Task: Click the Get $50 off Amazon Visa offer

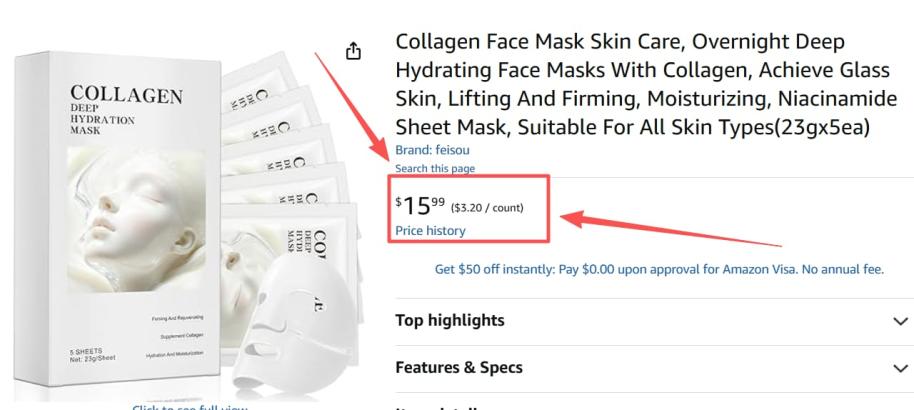Action: [x=659, y=269]
